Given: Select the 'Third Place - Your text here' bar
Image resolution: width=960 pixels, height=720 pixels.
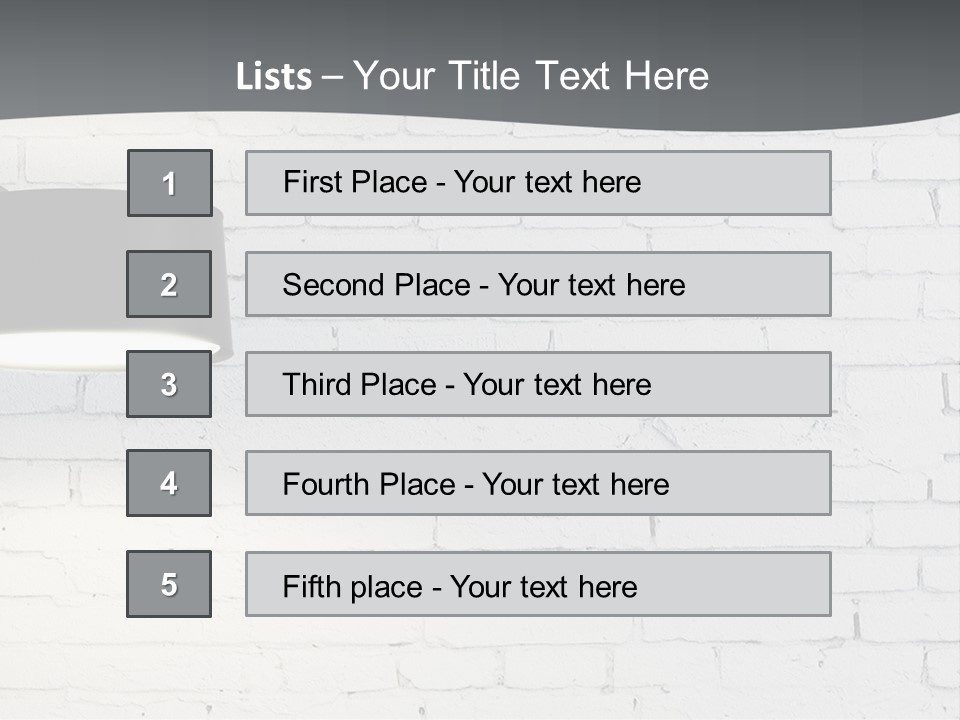Looking at the screenshot, I should pyautogui.click(x=538, y=384).
